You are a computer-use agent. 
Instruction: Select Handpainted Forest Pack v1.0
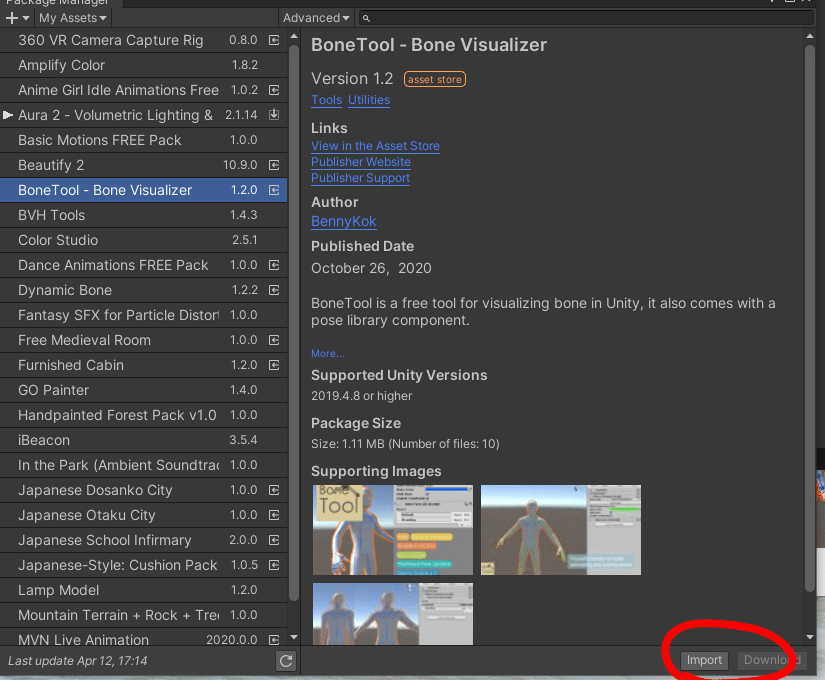pyautogui.click(x=143, y=415)
